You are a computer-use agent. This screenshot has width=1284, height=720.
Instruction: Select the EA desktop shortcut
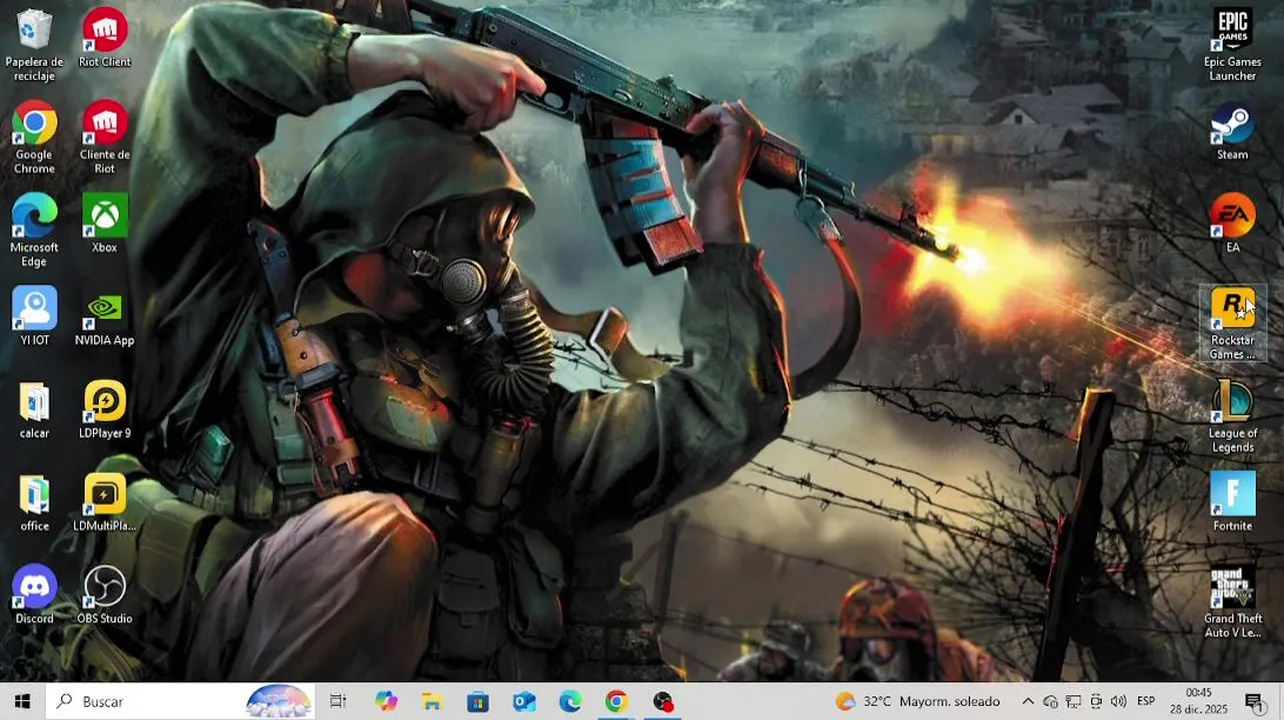pyautogui.click(x=1233, y=223)
